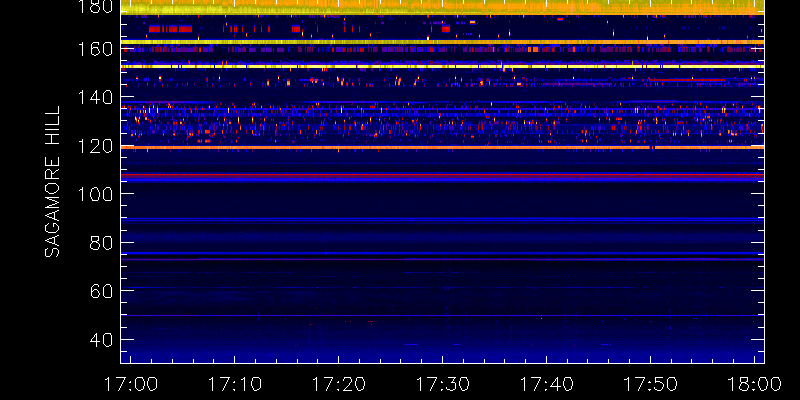Click the 17:10 time axis label
This screenshot has height=400, width=800.
pyautogui.click(x=235, y=384)
